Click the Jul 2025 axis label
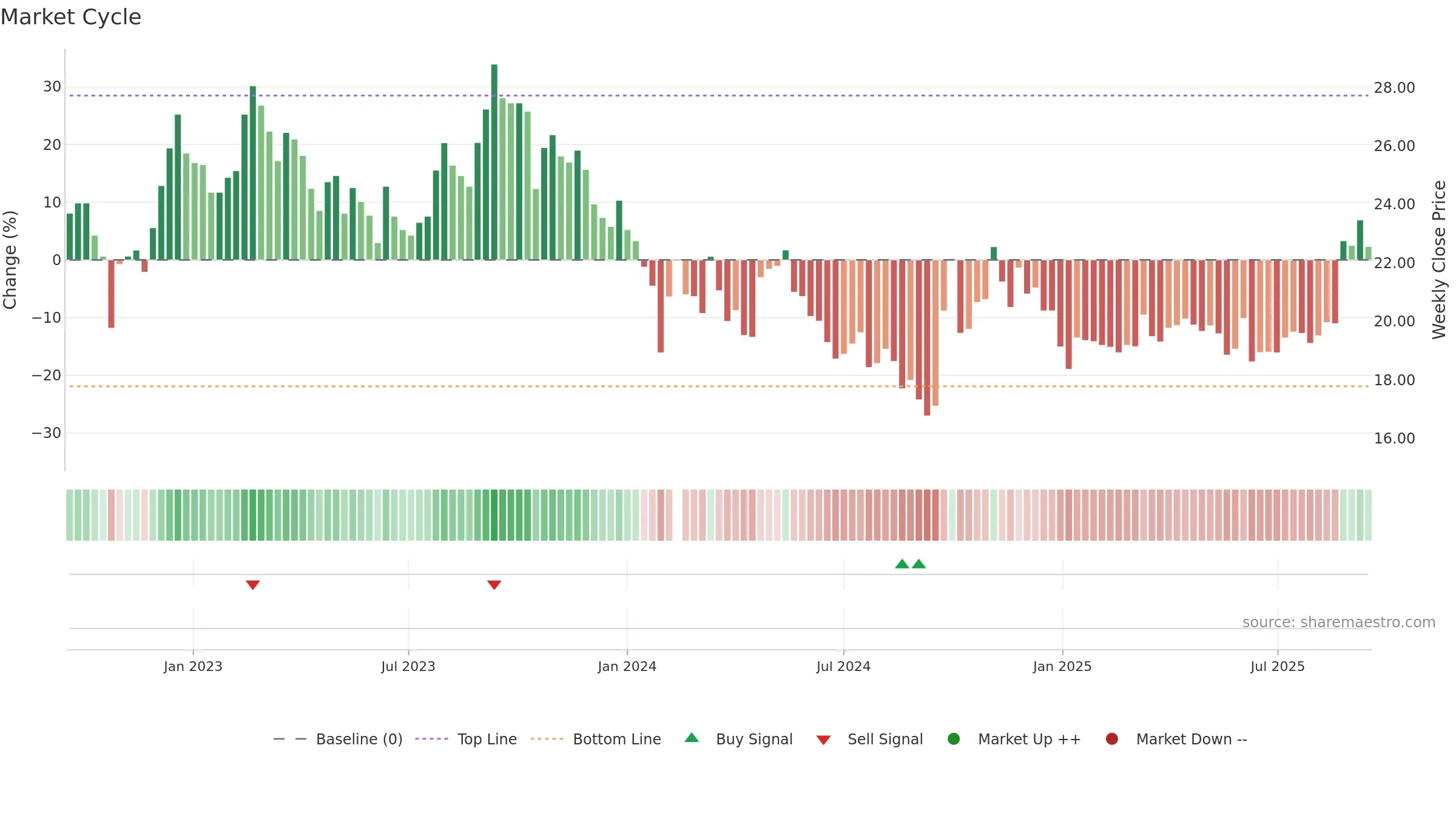 pos(1278,666)
